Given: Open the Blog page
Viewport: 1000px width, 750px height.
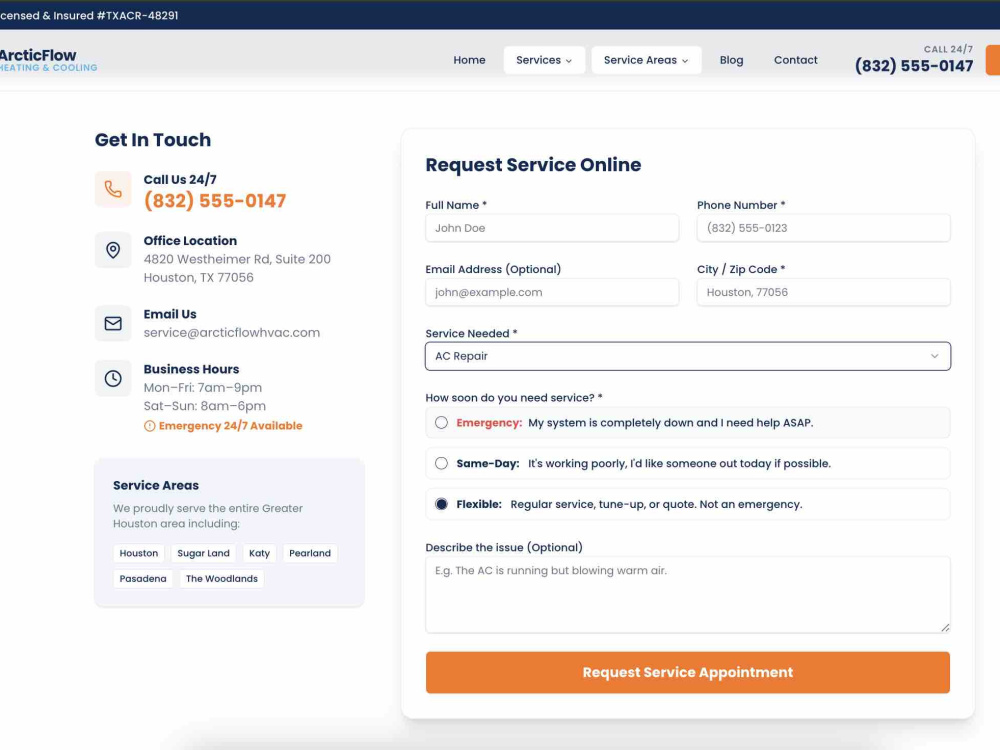Looking at the screenshot, I should (732, 60).
